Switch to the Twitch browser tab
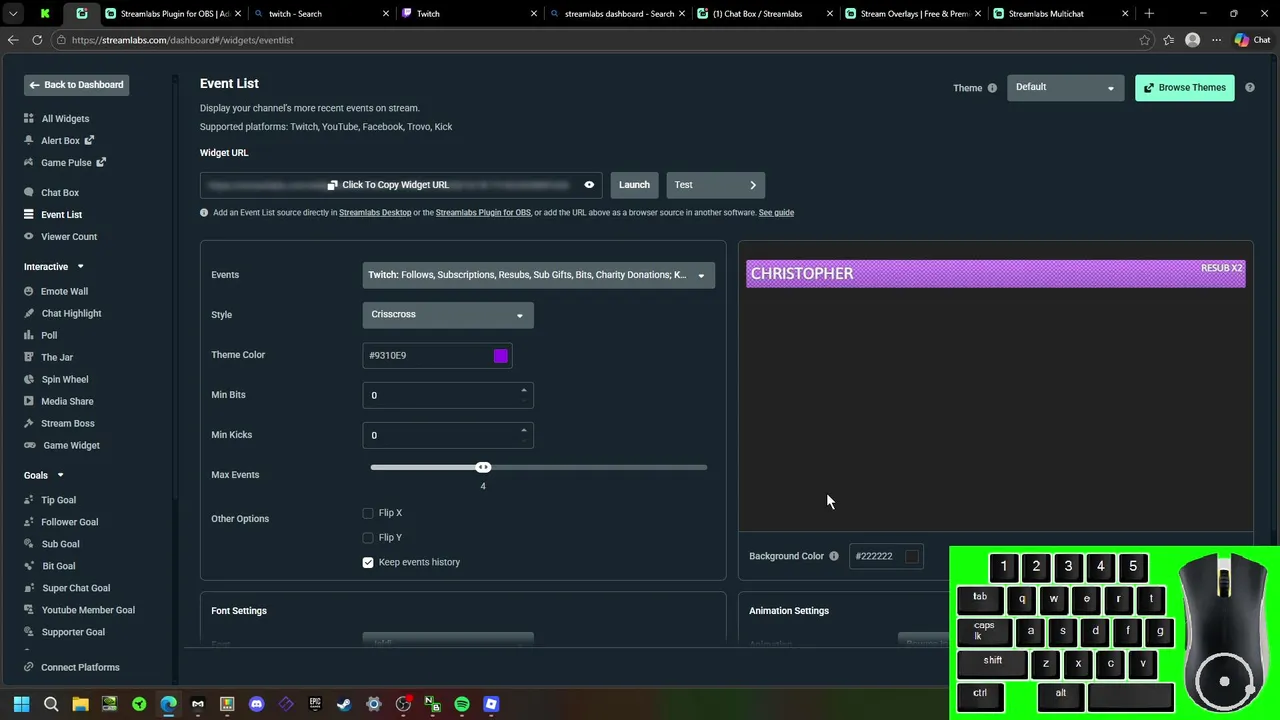This screenshot has height=720, width=1280. tap(467, 14)
